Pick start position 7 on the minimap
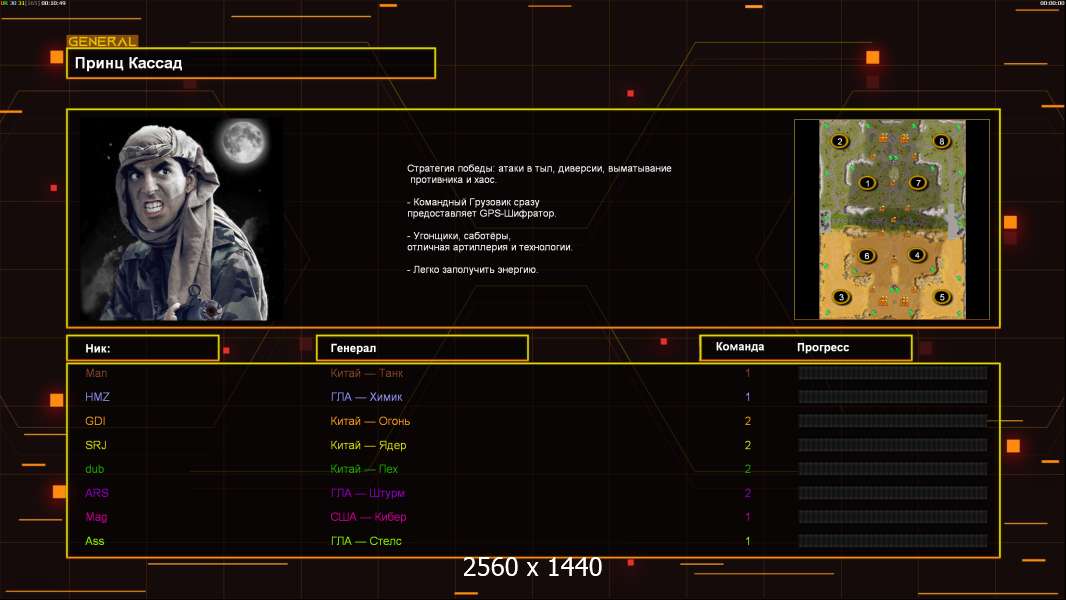Image resolution: width=1066 pixels, height=600 pixels. (917, 183)
